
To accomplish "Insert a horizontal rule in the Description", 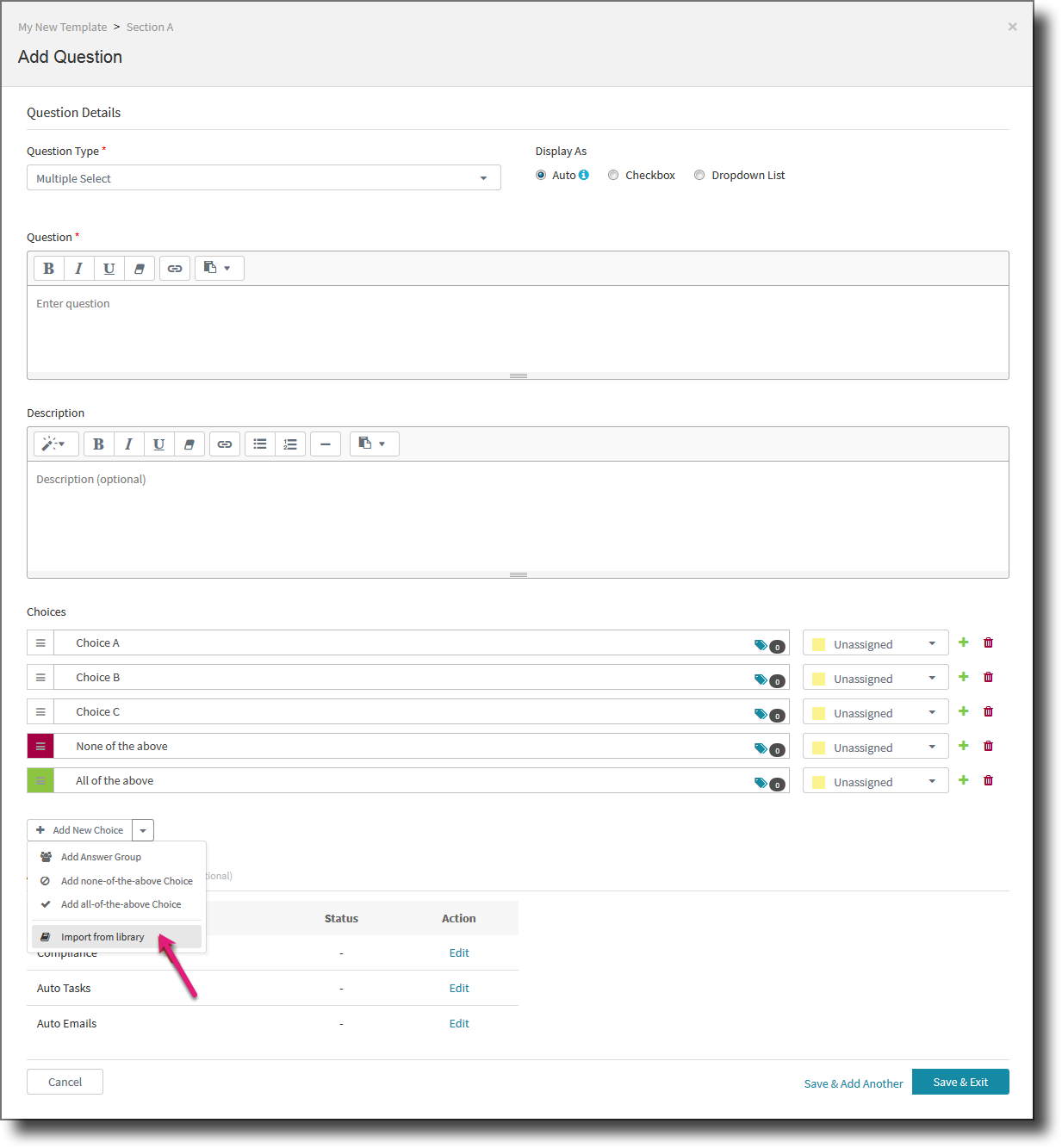I will point(325,444).
